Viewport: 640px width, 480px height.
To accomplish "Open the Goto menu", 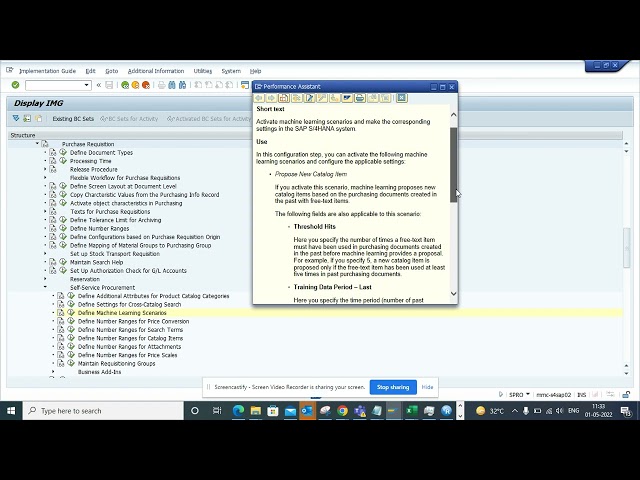I will [111, 71].
